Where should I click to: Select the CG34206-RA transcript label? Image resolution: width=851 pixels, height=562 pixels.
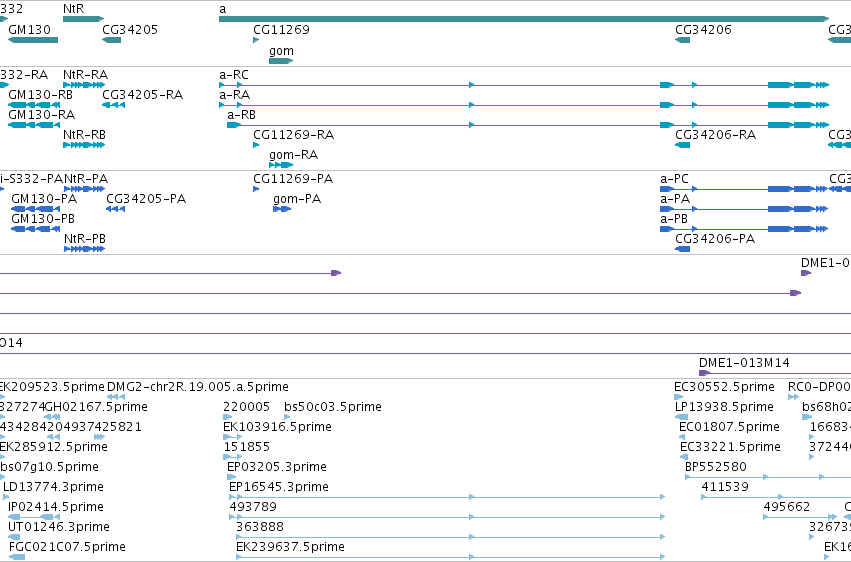715,135
